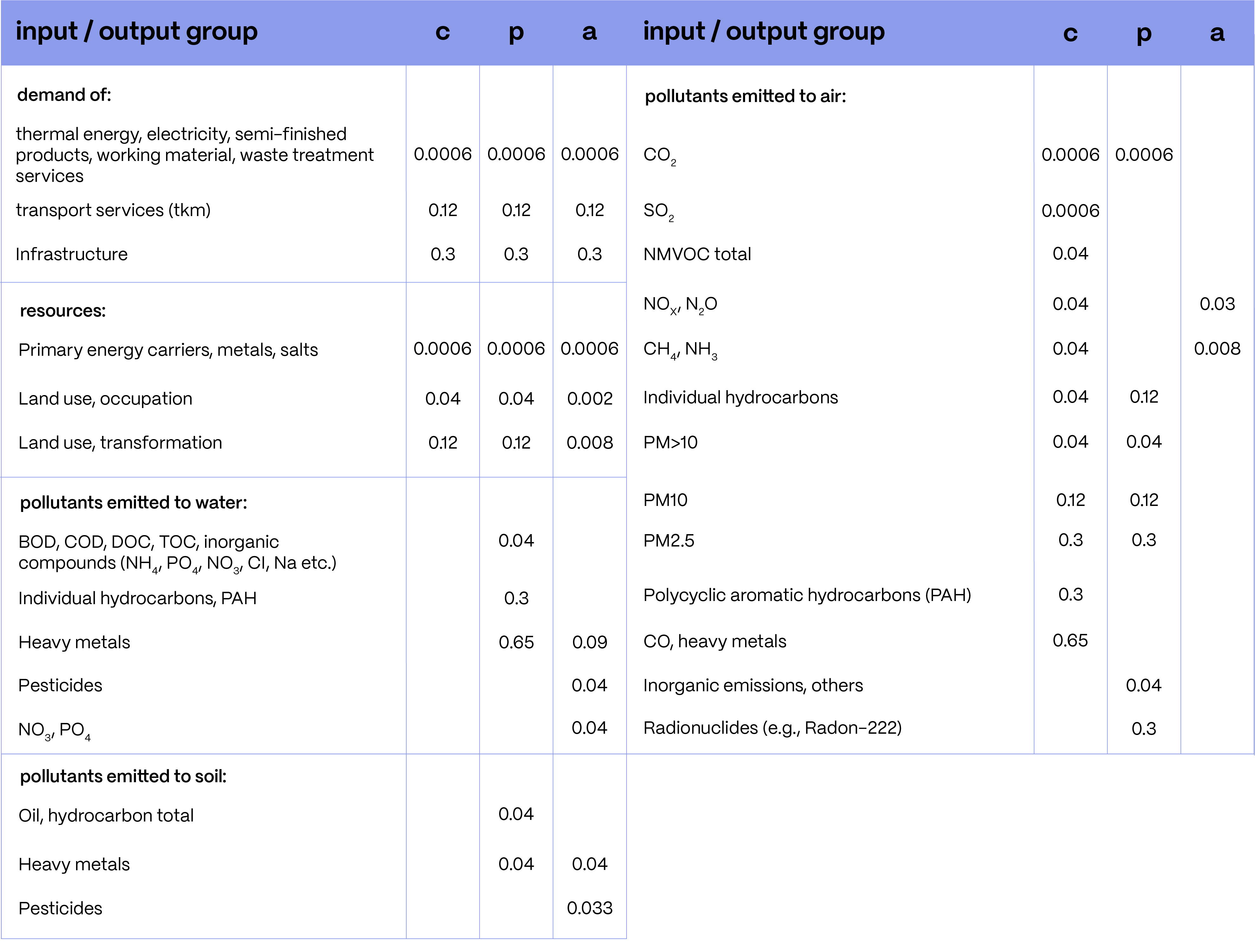
Task: Click the left 'input / output group' header
Action: click(x=136, y=32)
